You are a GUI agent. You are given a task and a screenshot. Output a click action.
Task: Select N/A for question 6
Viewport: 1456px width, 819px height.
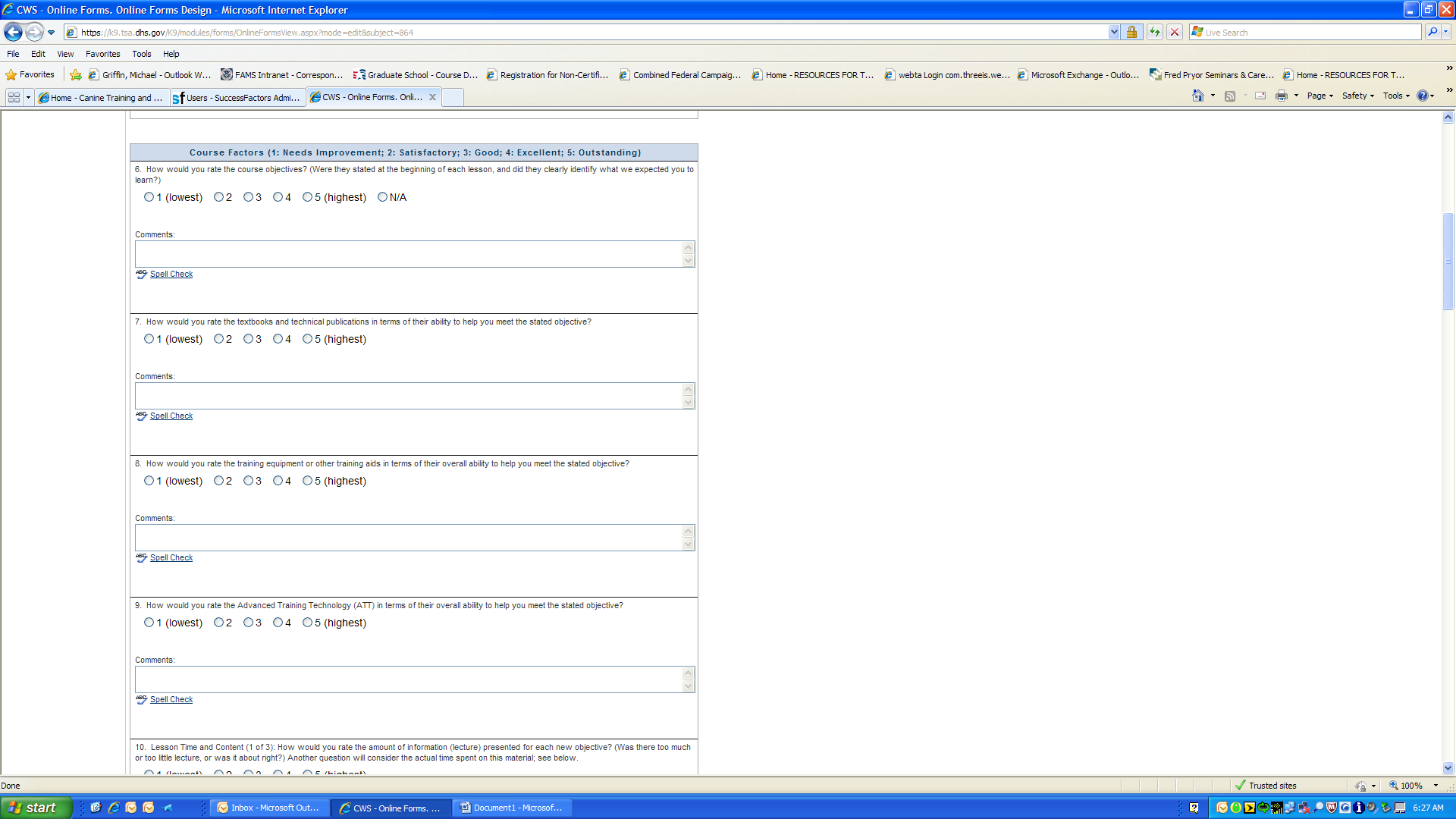pos(382,197)
